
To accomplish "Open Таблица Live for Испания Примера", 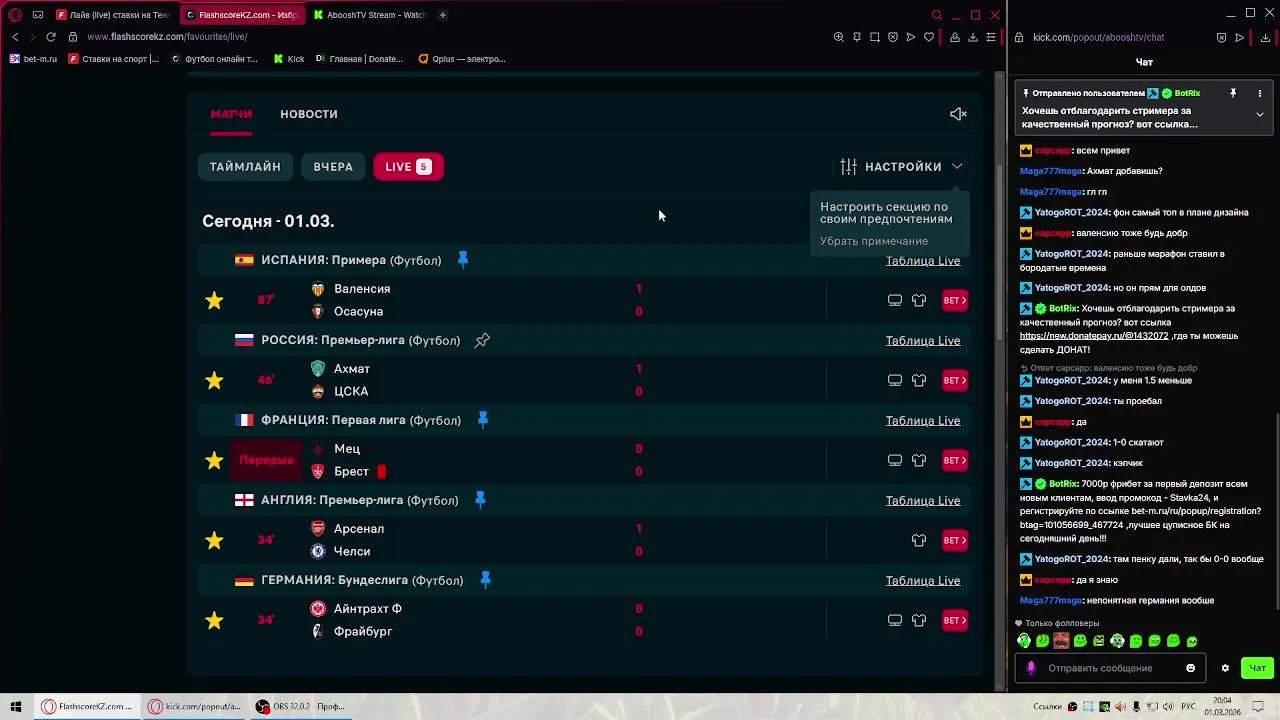I will (x=923, y=261).
